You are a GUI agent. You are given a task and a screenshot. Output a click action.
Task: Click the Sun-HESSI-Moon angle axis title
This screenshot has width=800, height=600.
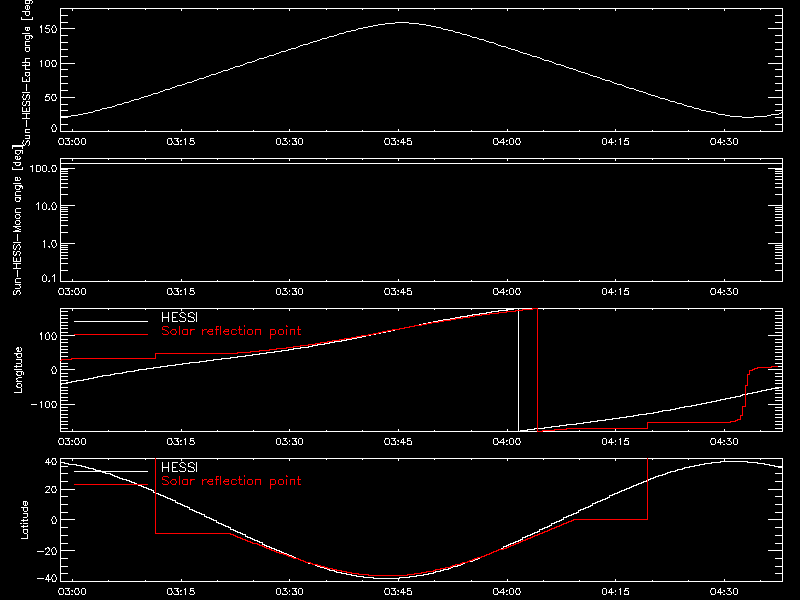tap(18, 220)
